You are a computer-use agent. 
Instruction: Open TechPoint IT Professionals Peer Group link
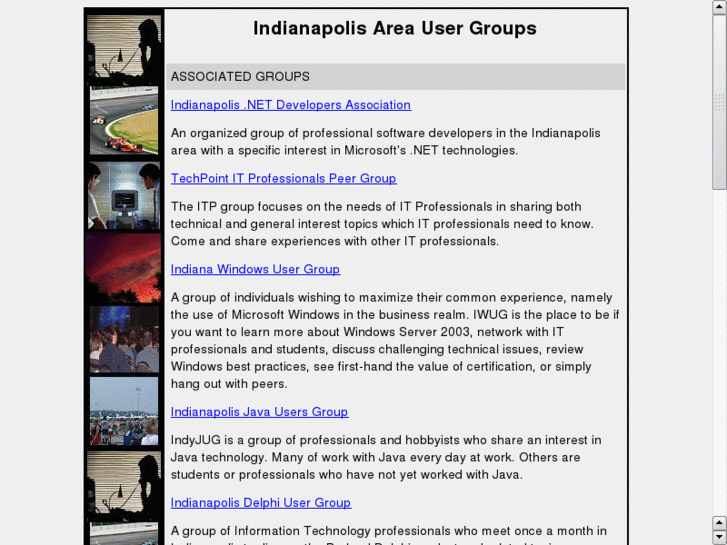point(283,179)
